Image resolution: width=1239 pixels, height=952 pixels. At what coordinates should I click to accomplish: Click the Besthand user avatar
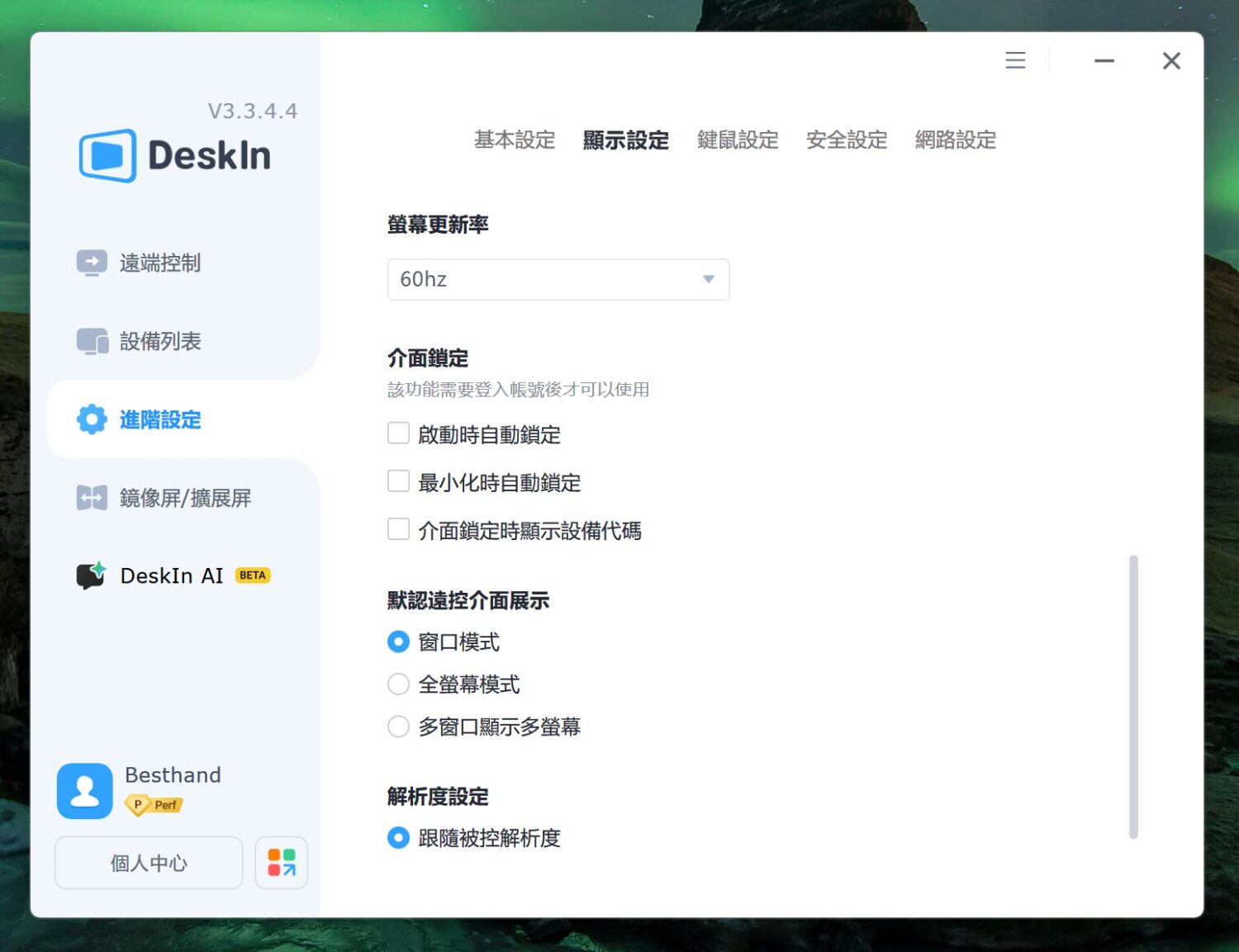[x=84, y=791]
